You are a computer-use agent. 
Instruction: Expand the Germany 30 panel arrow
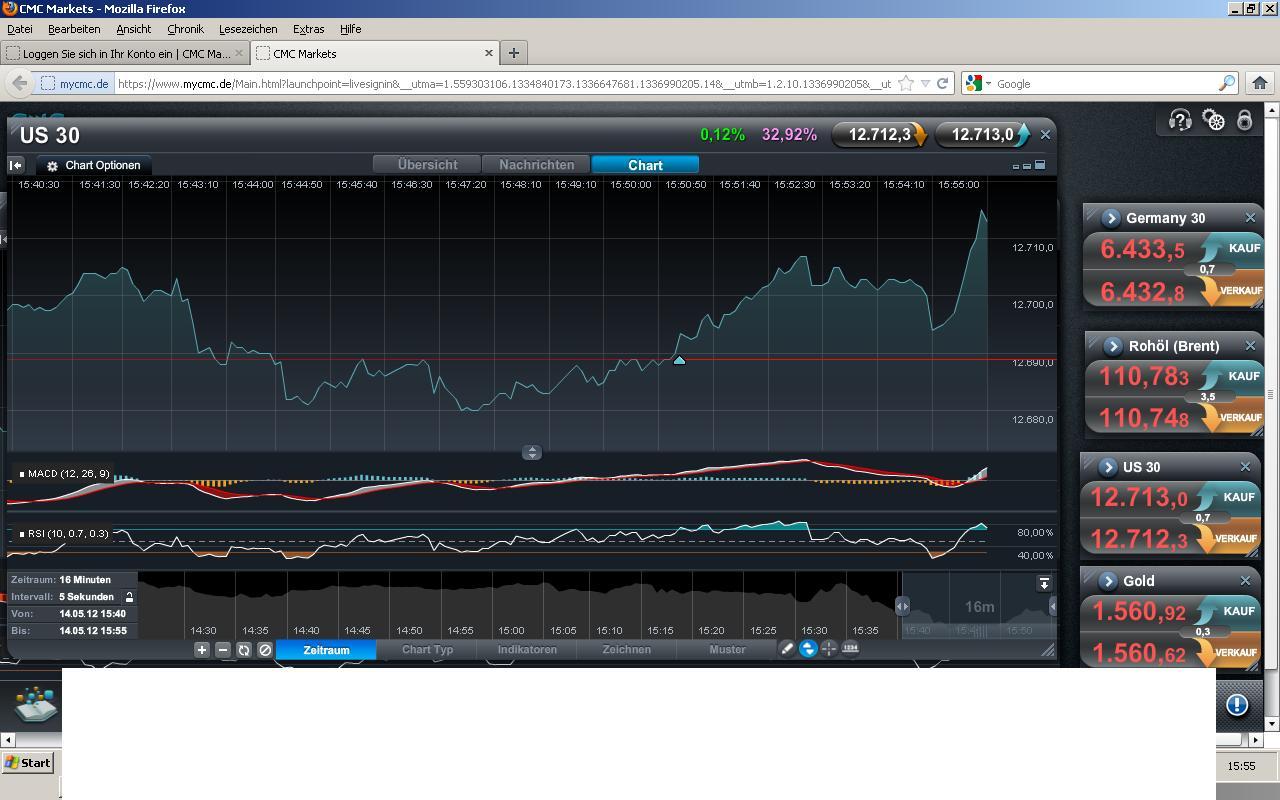coord(1110,218)
